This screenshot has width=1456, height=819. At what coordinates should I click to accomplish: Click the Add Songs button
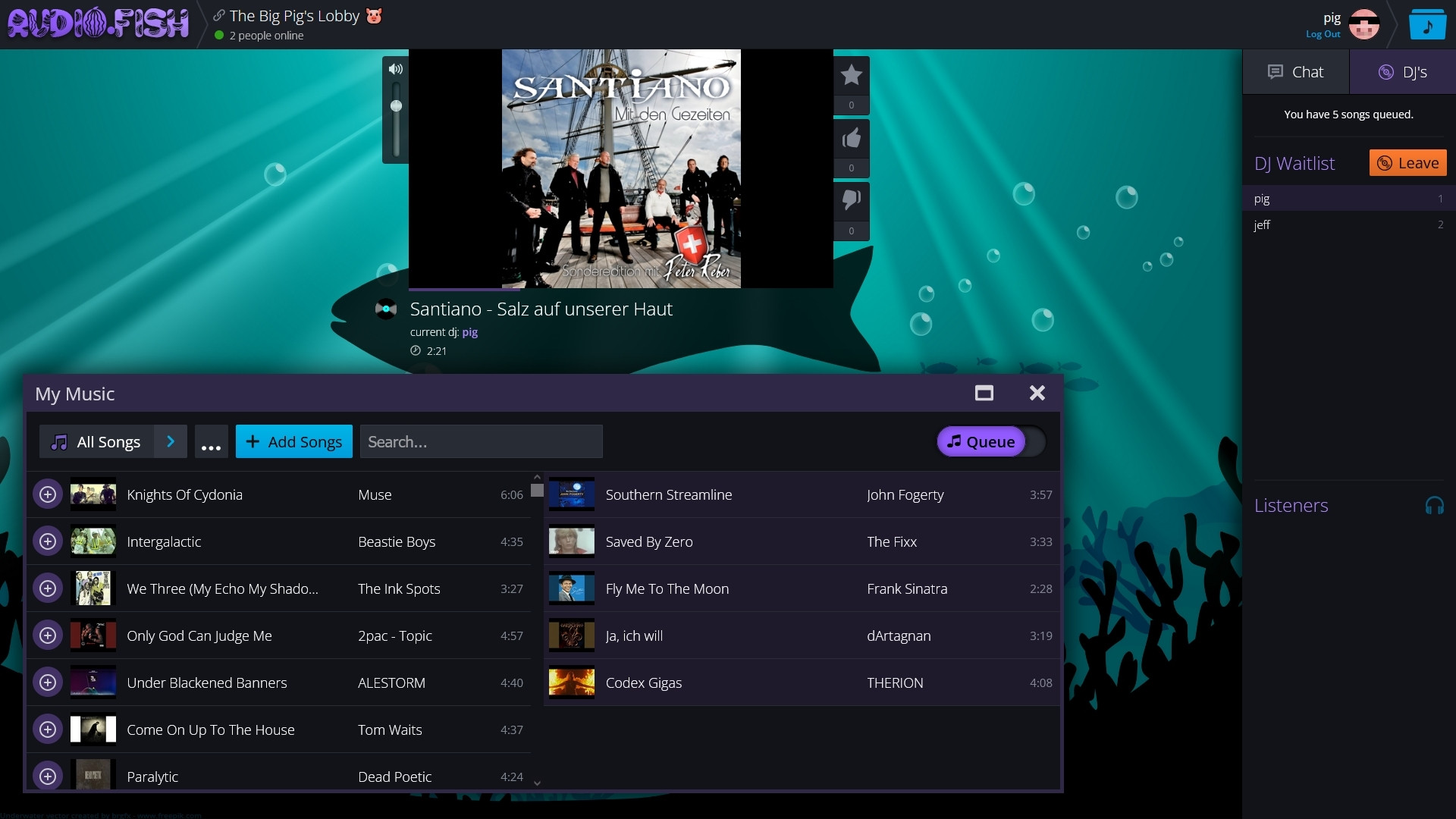(293, 441)
